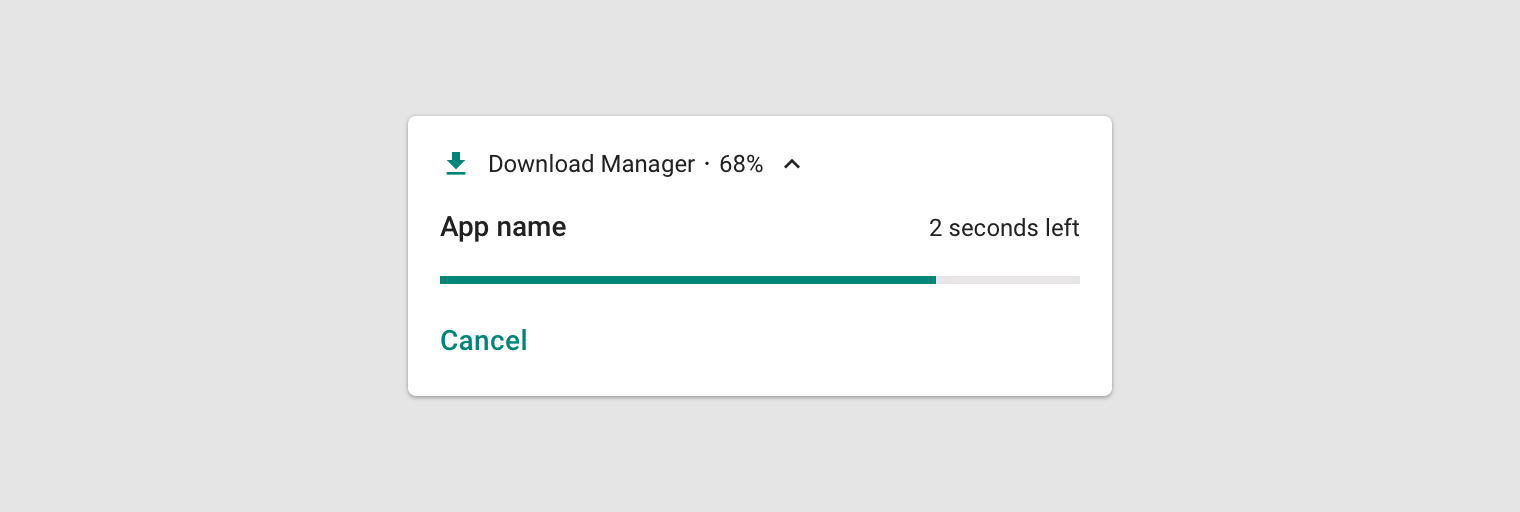Viewport: 1520px width, 512px height.
Task: Click the end point of the teal progress fill
Action: pos(933,280)
